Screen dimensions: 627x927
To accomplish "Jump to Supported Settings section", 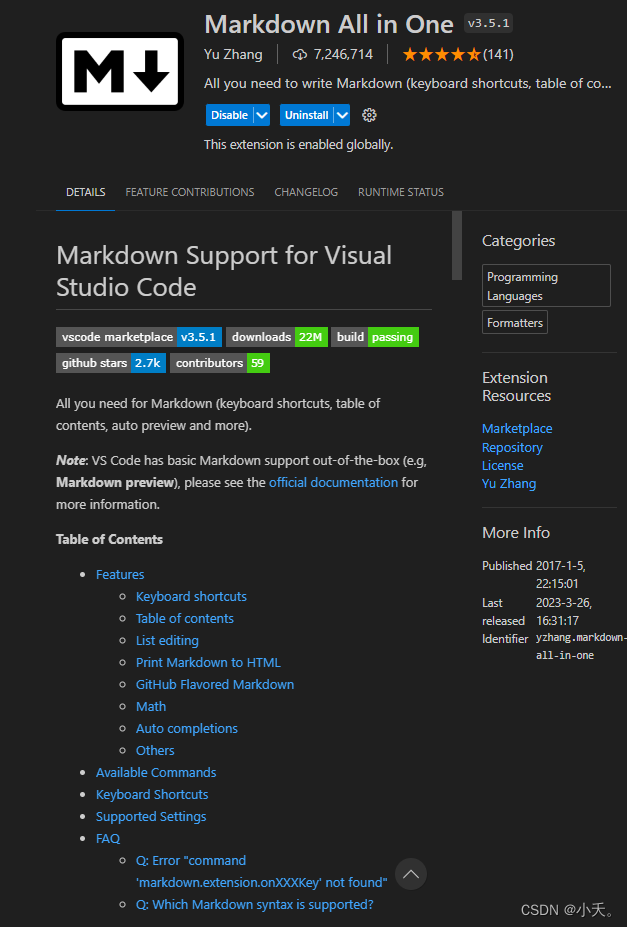I will pyautogui.click(x=151, y=816).
